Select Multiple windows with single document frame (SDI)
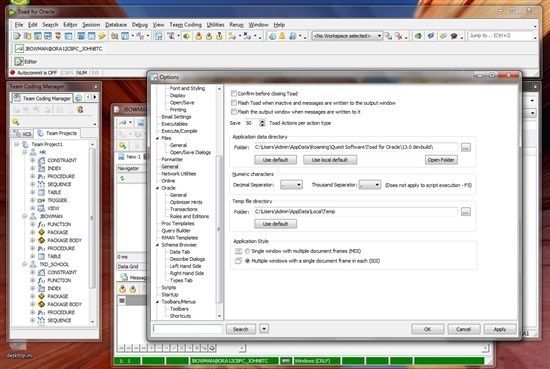 tap(247, 261)
